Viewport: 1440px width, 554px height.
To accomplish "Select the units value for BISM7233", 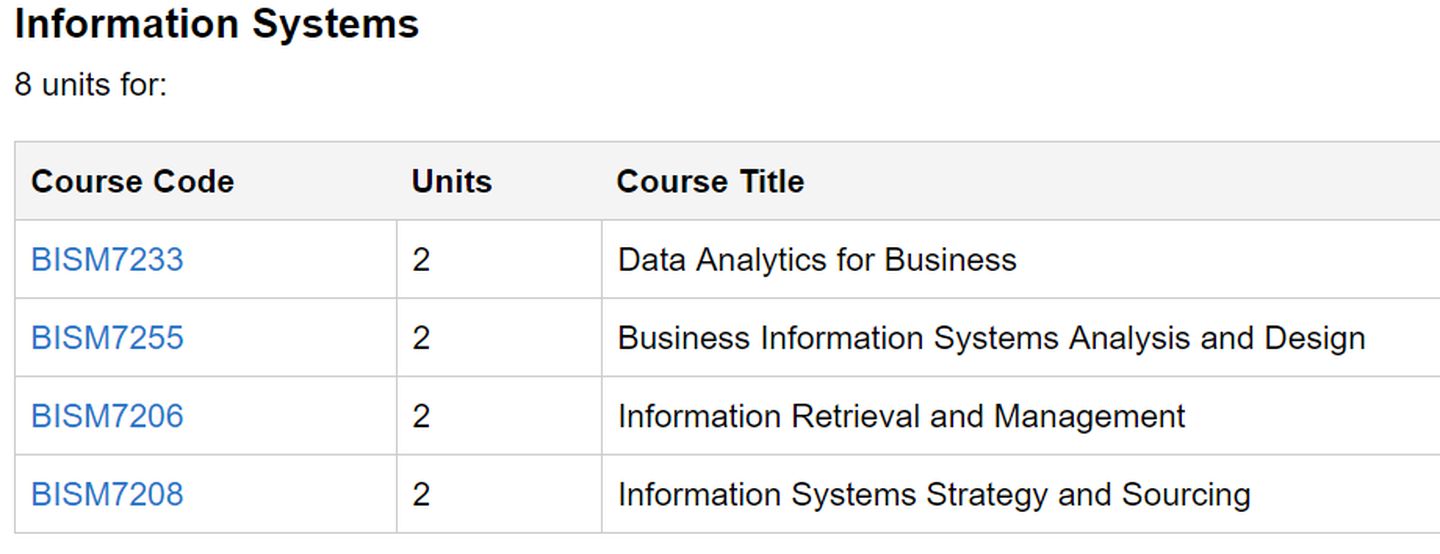I will pyautogui.click(x=421, y=260).
